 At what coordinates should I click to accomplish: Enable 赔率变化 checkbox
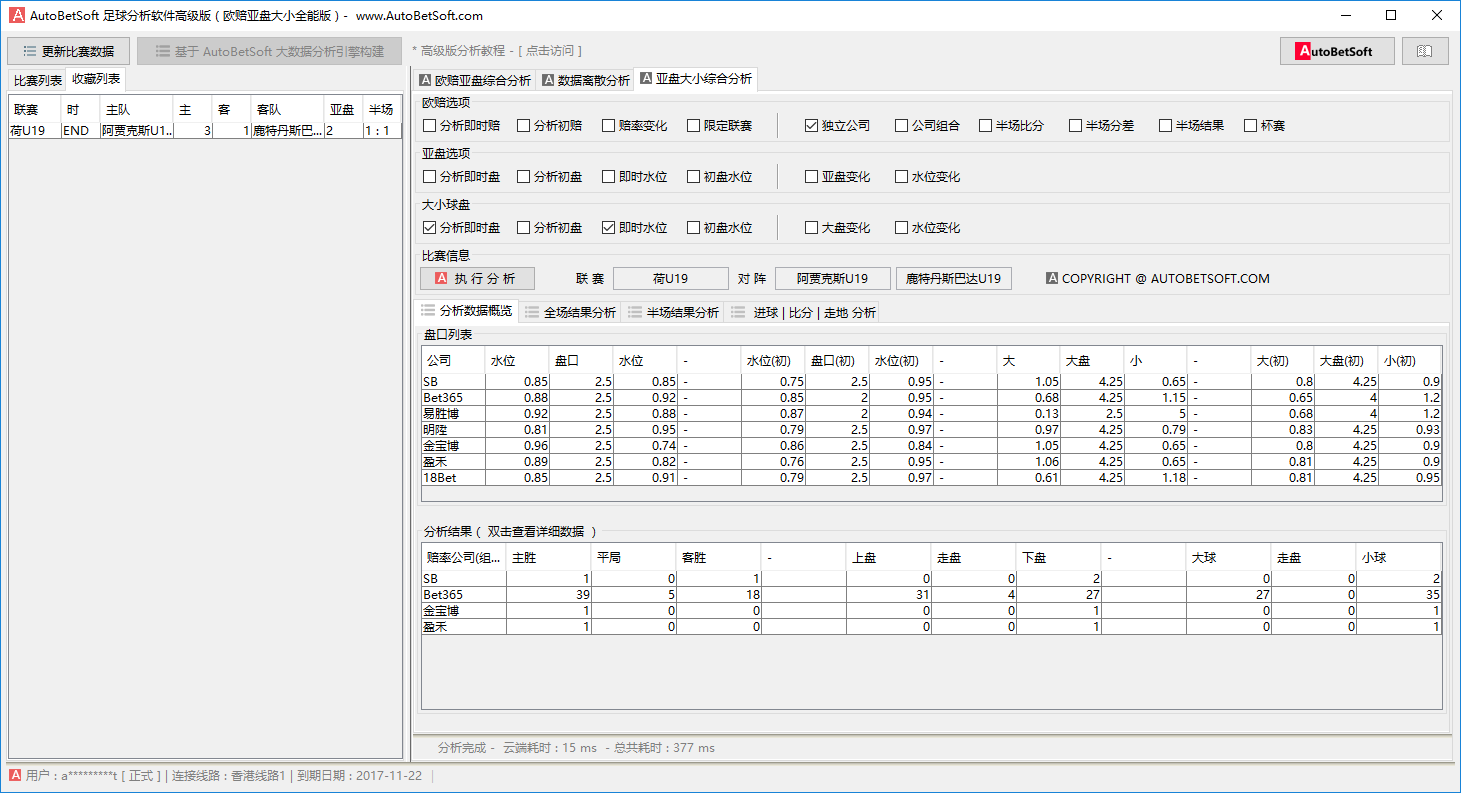pyautogui.click(x=634, y=126)
